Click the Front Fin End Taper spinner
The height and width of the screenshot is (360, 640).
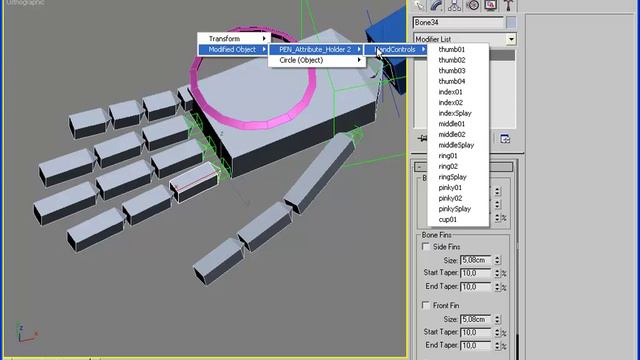497,345
